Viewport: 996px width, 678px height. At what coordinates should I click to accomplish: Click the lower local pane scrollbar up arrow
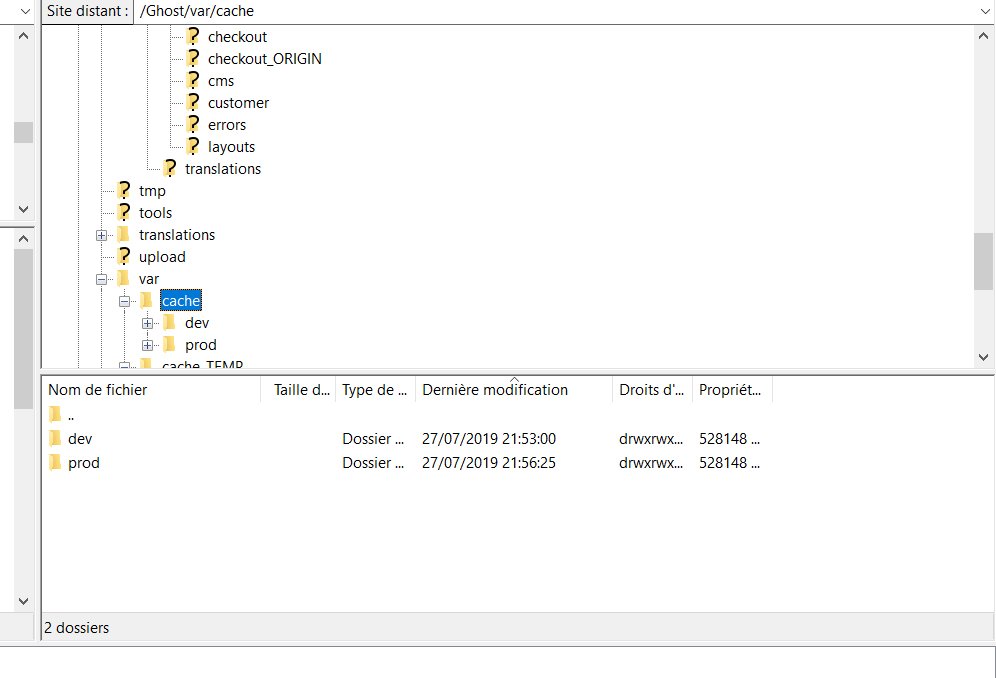[24, 239]
